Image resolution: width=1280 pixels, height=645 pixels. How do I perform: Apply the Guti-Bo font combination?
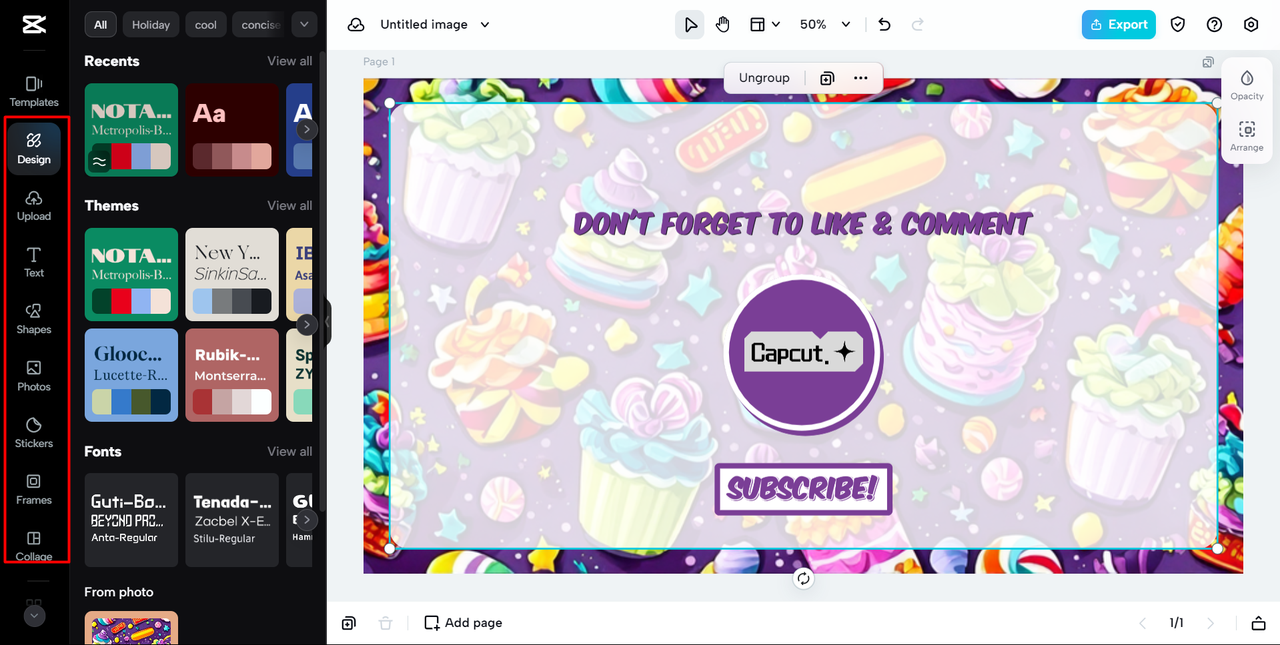click(x=131, y=520)
